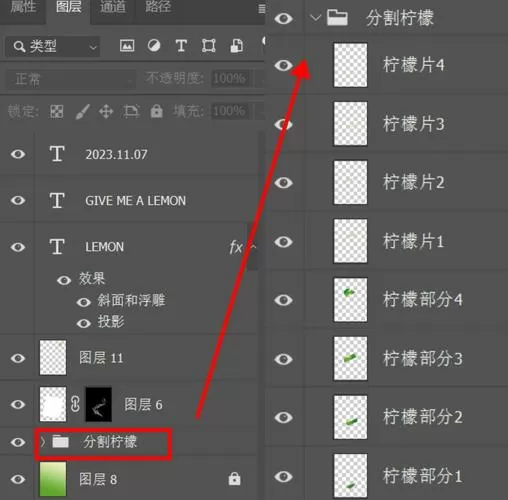Viewport: 508px width, 500px height.
Task: Hide layer 柠檬部分4
Action: 284,300
